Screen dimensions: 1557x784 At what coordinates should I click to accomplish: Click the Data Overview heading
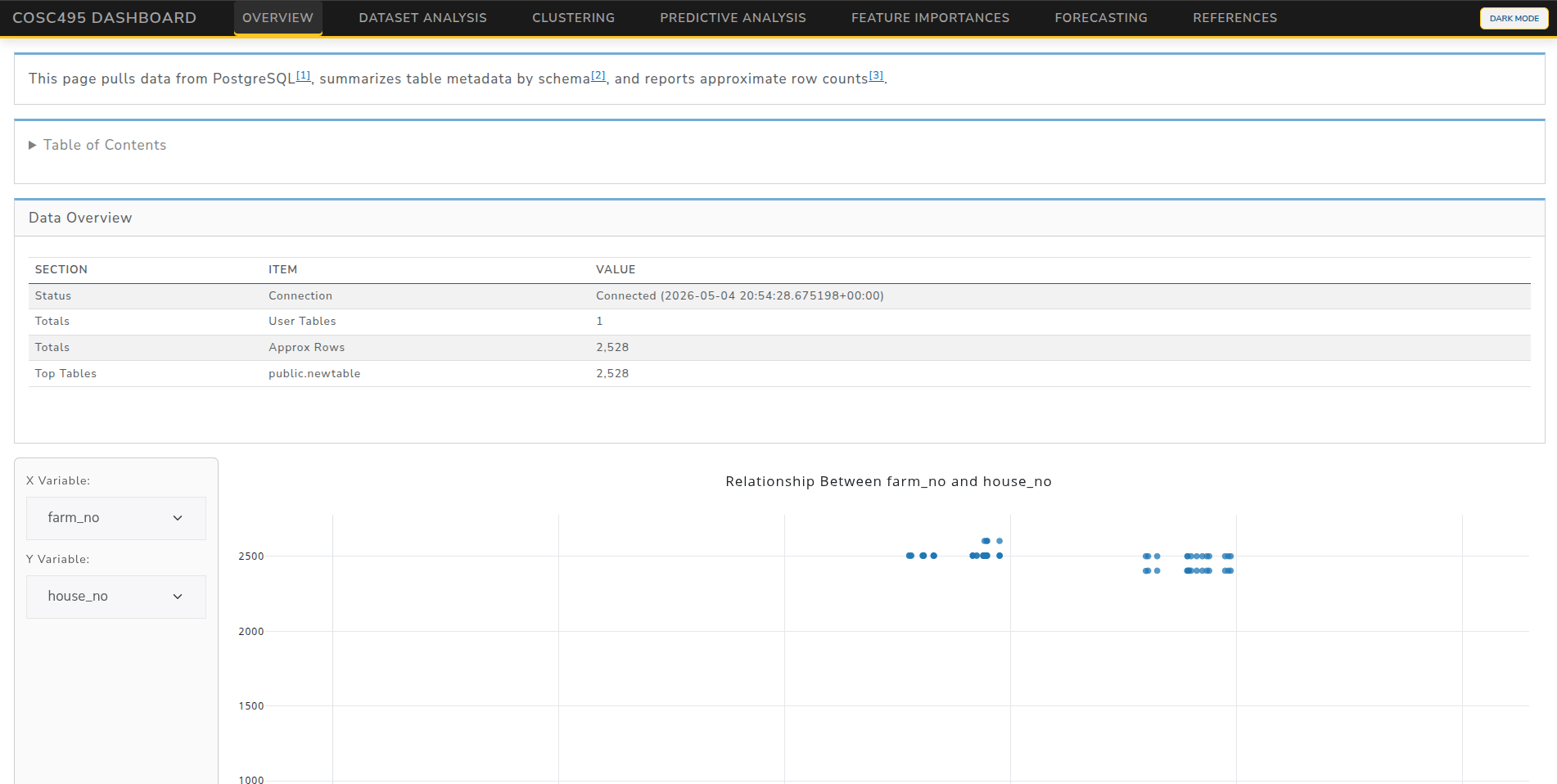pos(80,218)
